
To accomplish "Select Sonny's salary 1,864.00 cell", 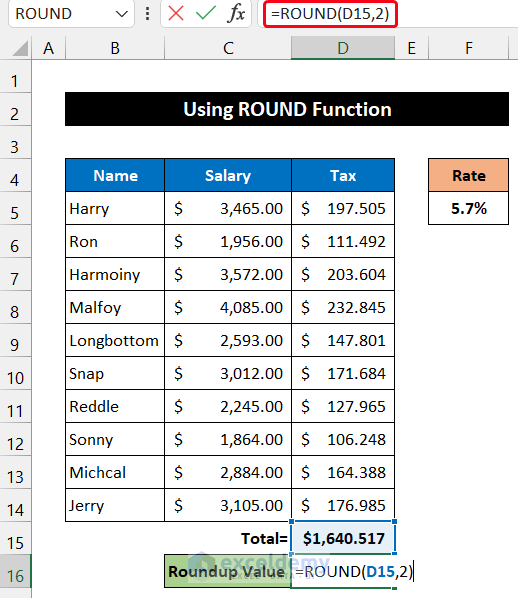I will point(228,439).
